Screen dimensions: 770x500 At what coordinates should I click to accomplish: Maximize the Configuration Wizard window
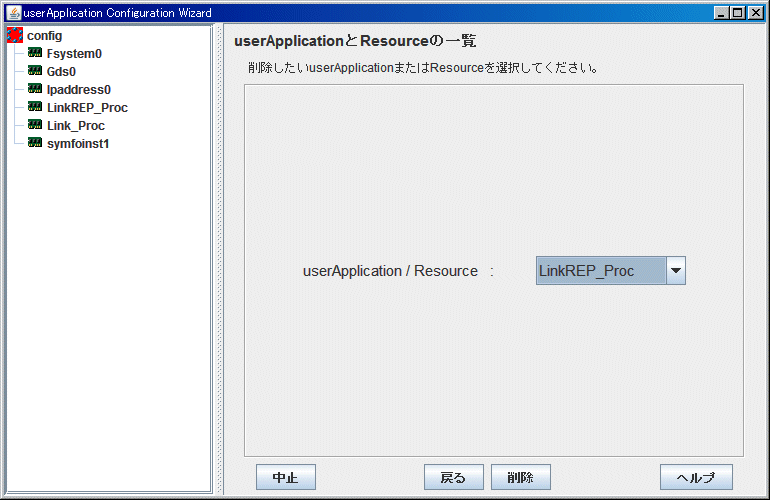(x=738, y=13)
